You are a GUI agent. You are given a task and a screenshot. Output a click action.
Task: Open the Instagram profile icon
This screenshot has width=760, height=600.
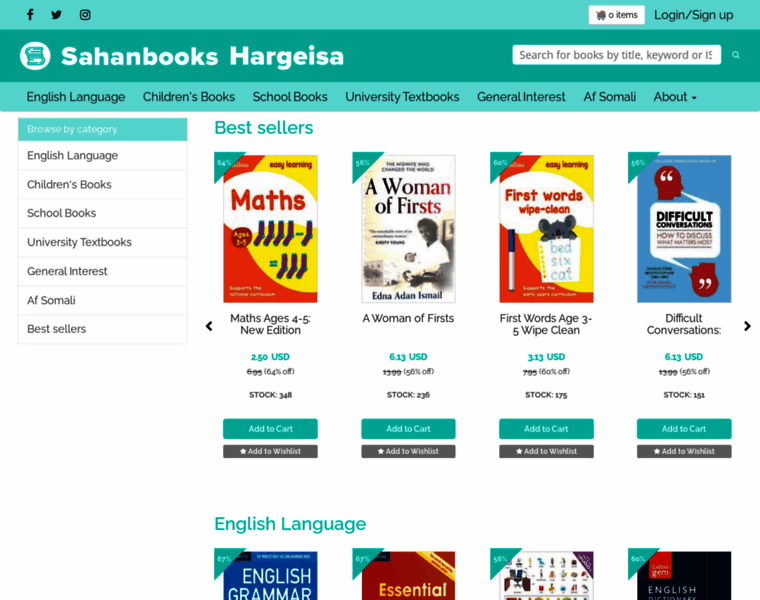point(85,15)
